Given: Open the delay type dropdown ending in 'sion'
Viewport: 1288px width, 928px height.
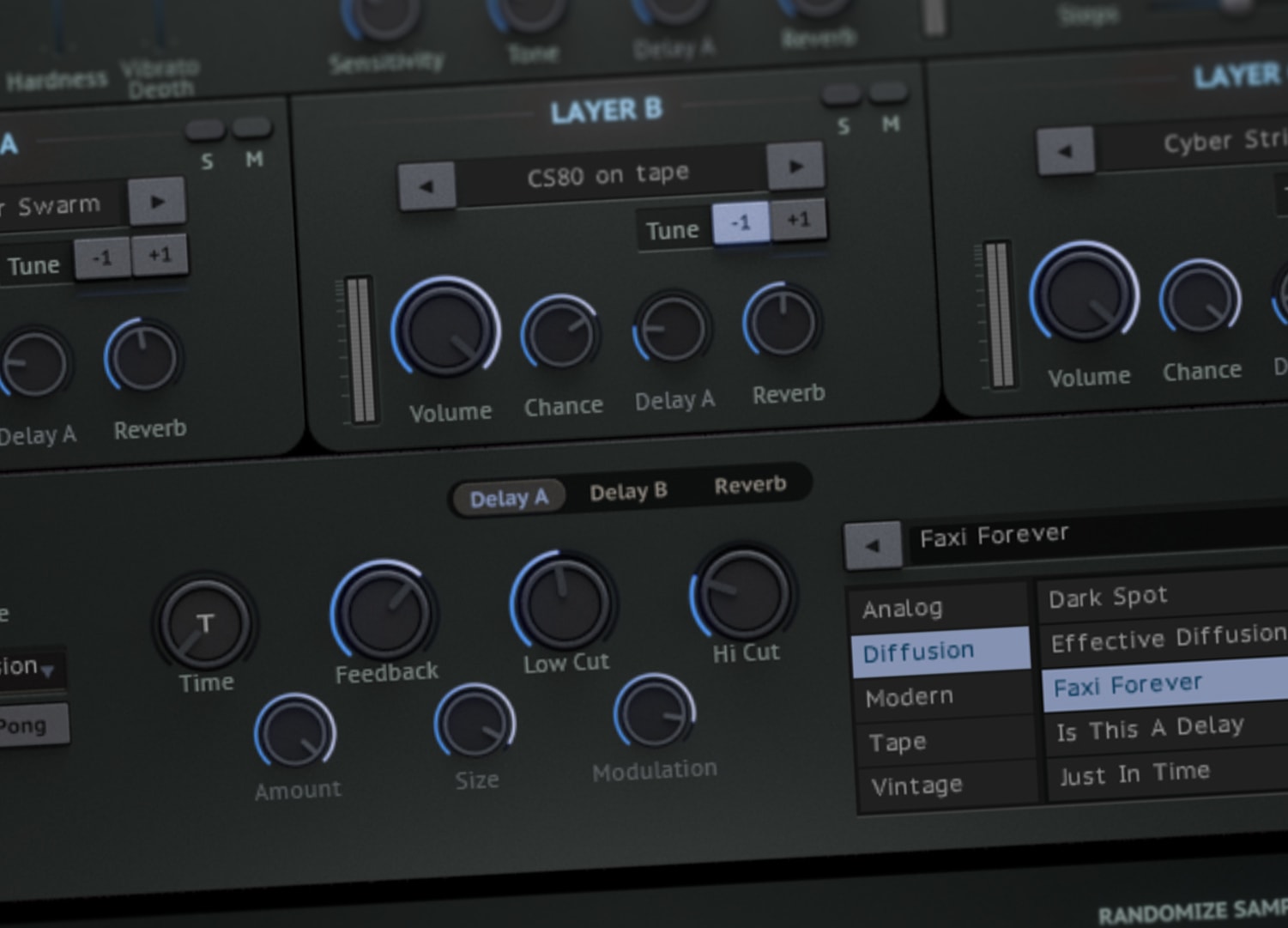Looking at the screenshot, I should pos(31,668).
